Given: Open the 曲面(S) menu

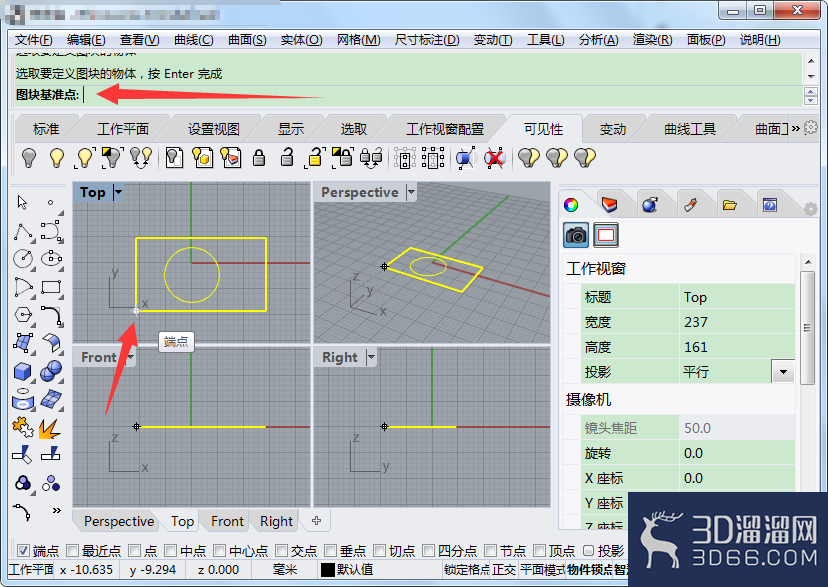Looking at the screenshot, I should click(x=247, y=40).
